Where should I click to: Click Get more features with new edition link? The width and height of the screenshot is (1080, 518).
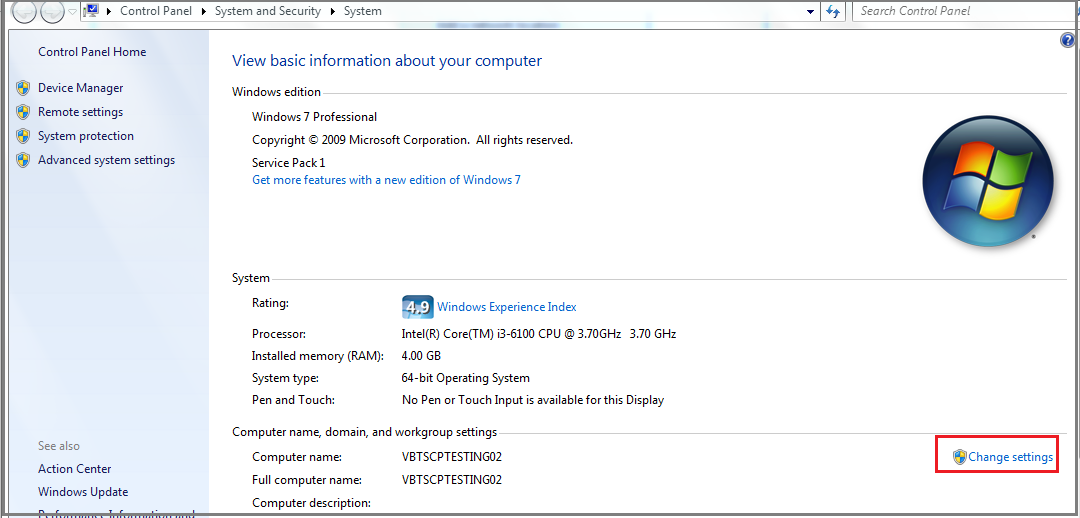pos(386,180)
